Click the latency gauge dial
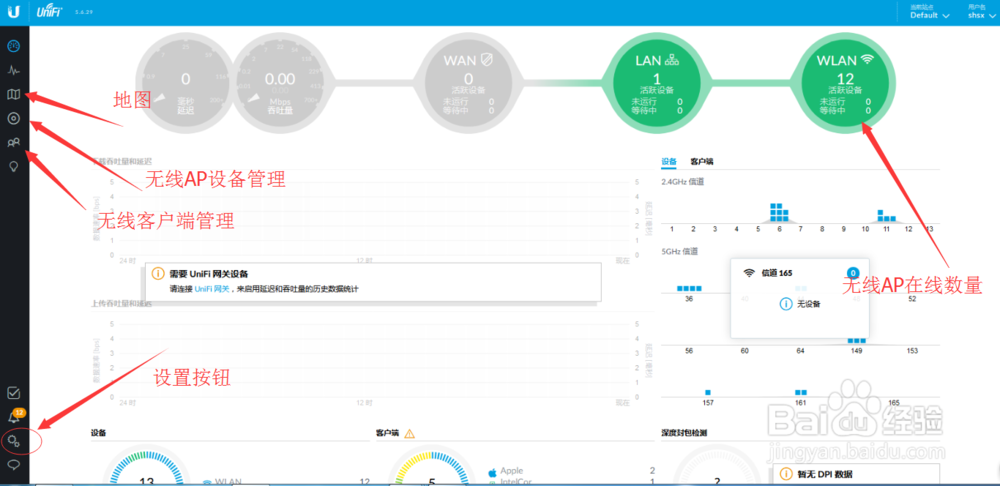The image size is (1000, 486). pyautogui.click(x=185, y=83)
